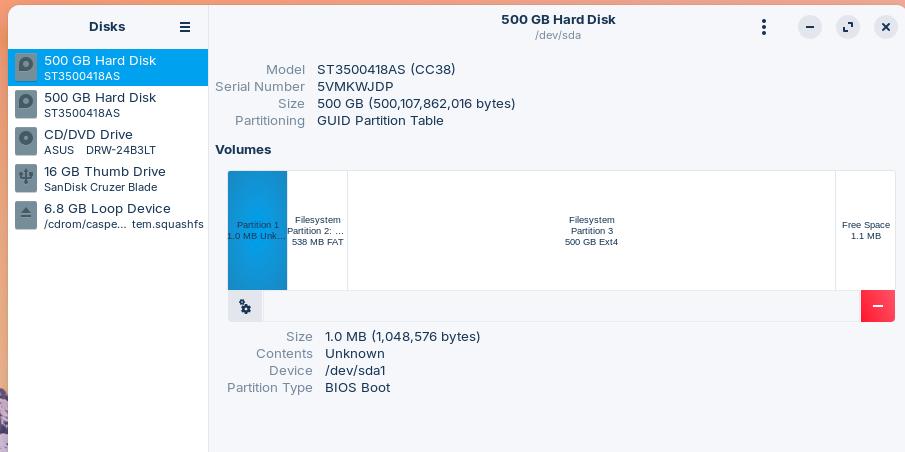The image size is (905, 452).
Task: Delete selected partition with the red minus button
Action: (x=877, y=306)
